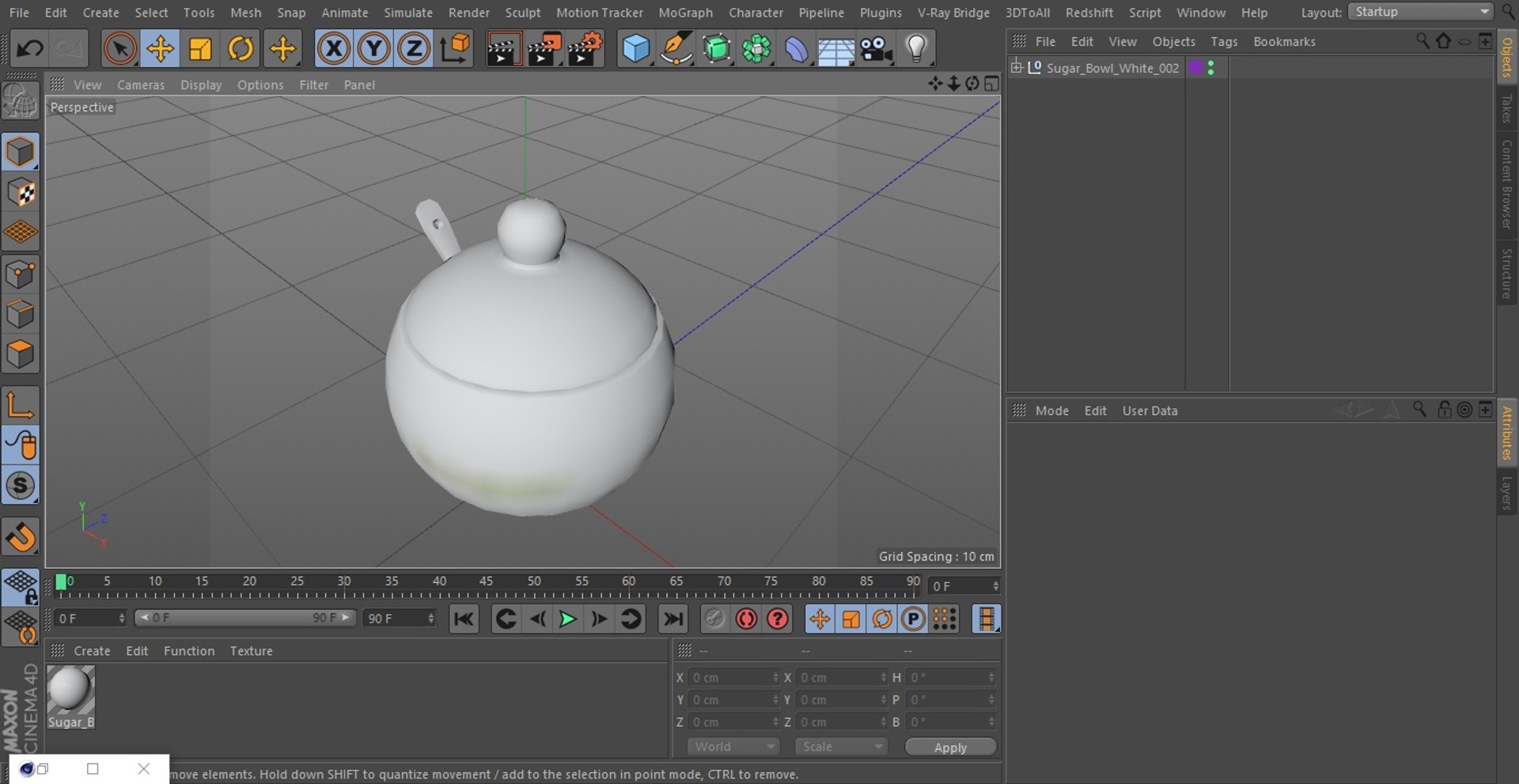1519x784 pixels.
Task: Select the Live Selection tool
Action: pos(119,49)
